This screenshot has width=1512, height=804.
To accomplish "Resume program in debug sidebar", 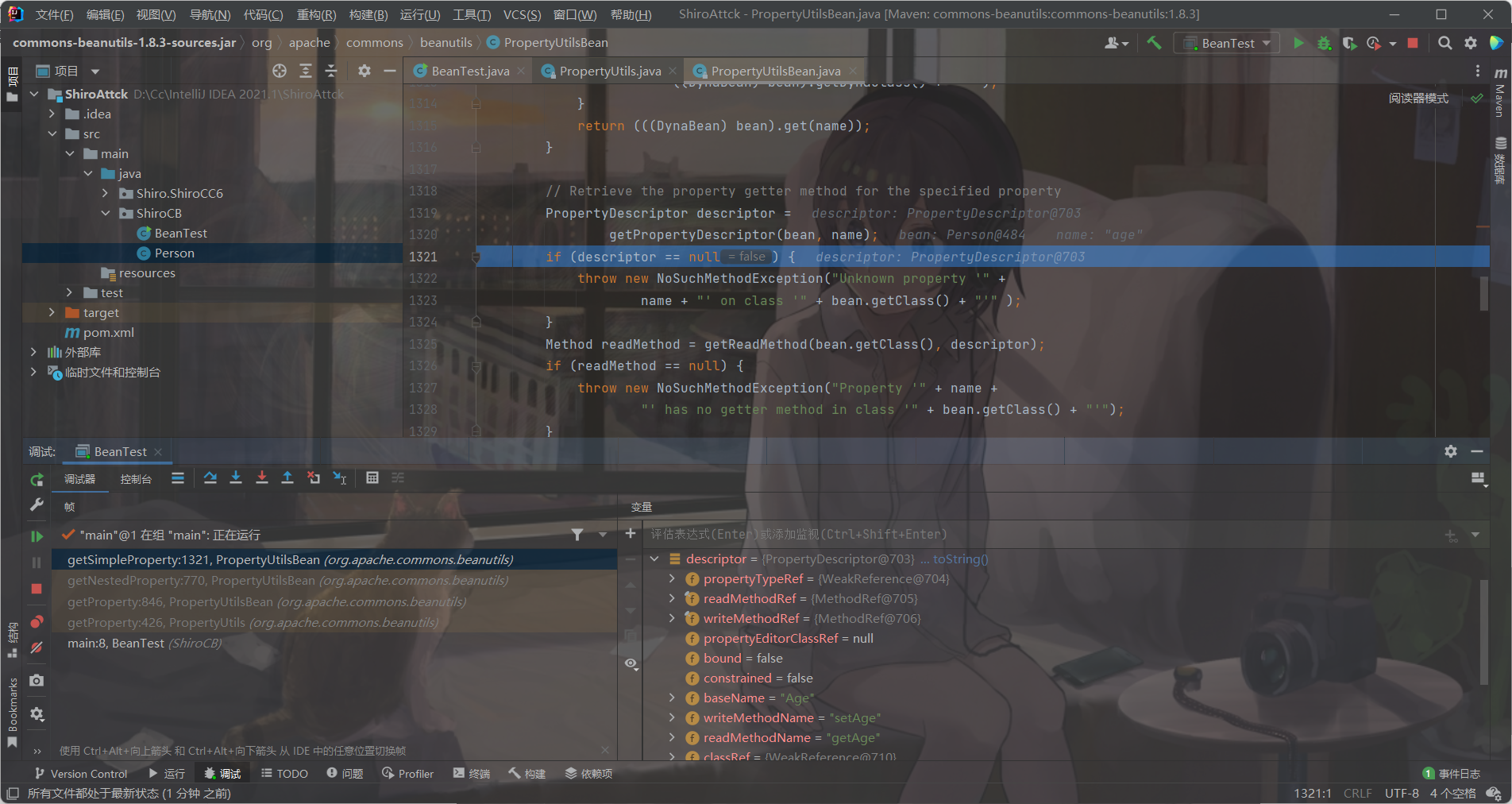I will click(37, 536).
